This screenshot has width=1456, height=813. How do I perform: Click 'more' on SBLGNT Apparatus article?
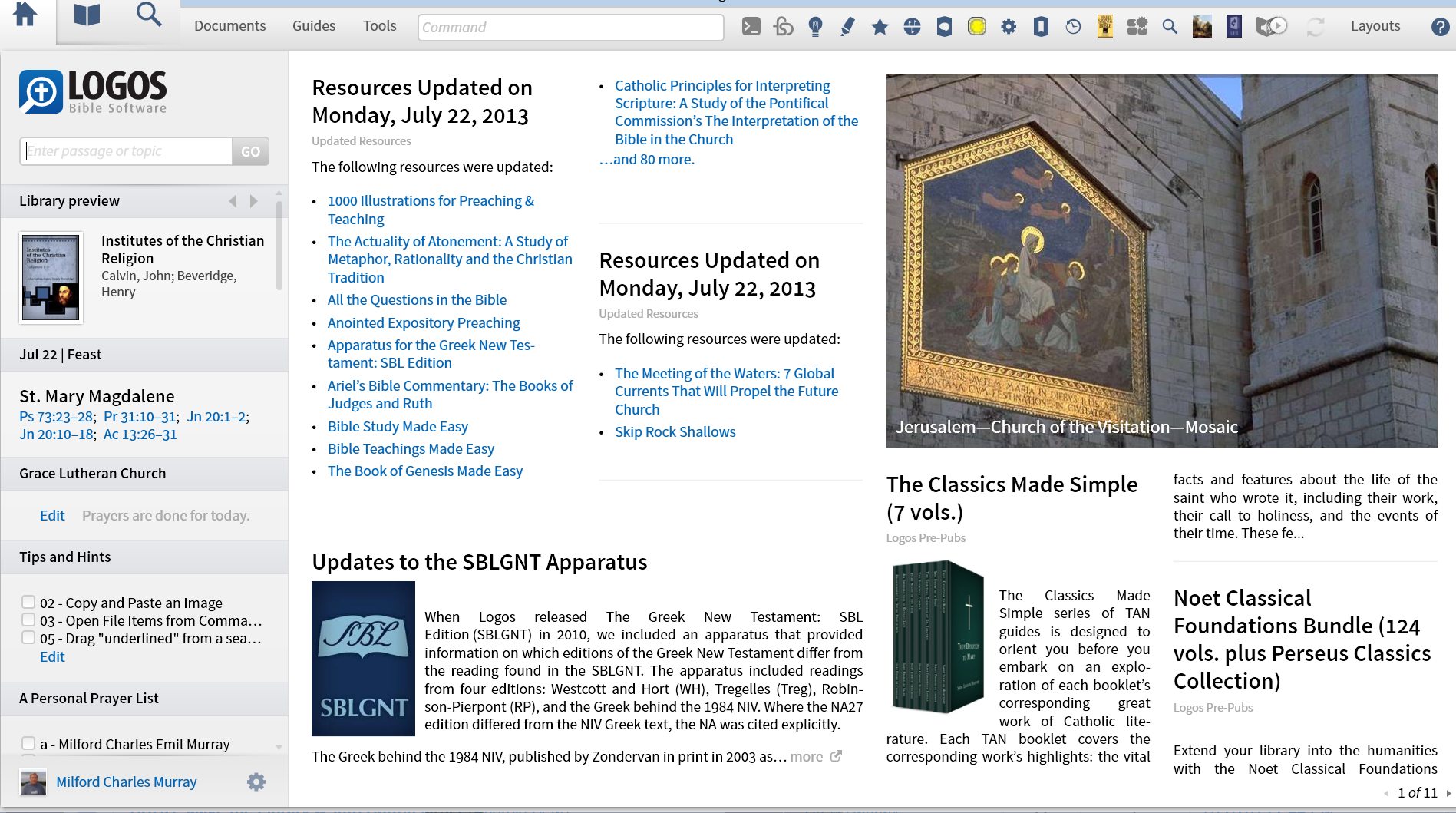pyautogui.click(x=807, y=757)
